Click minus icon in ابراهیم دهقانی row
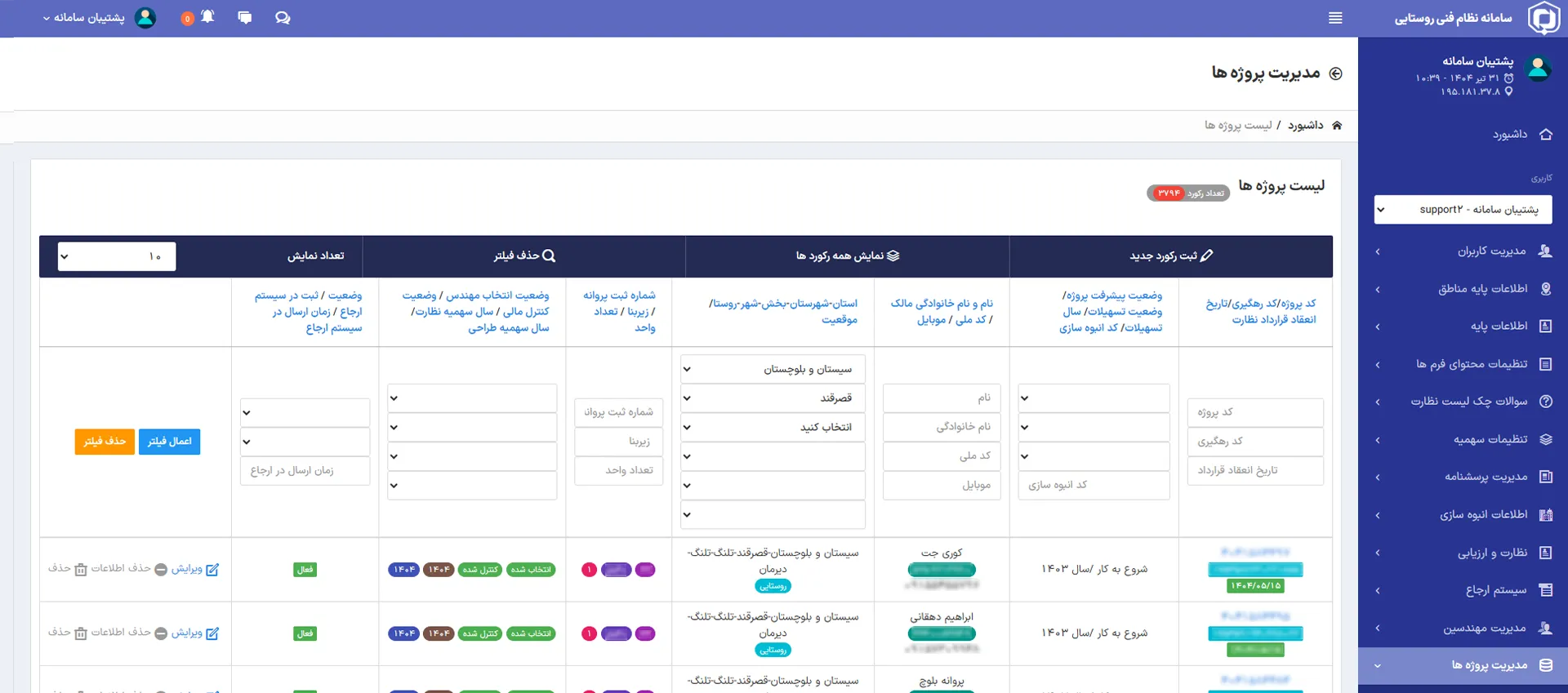 (x=161, y=633)
